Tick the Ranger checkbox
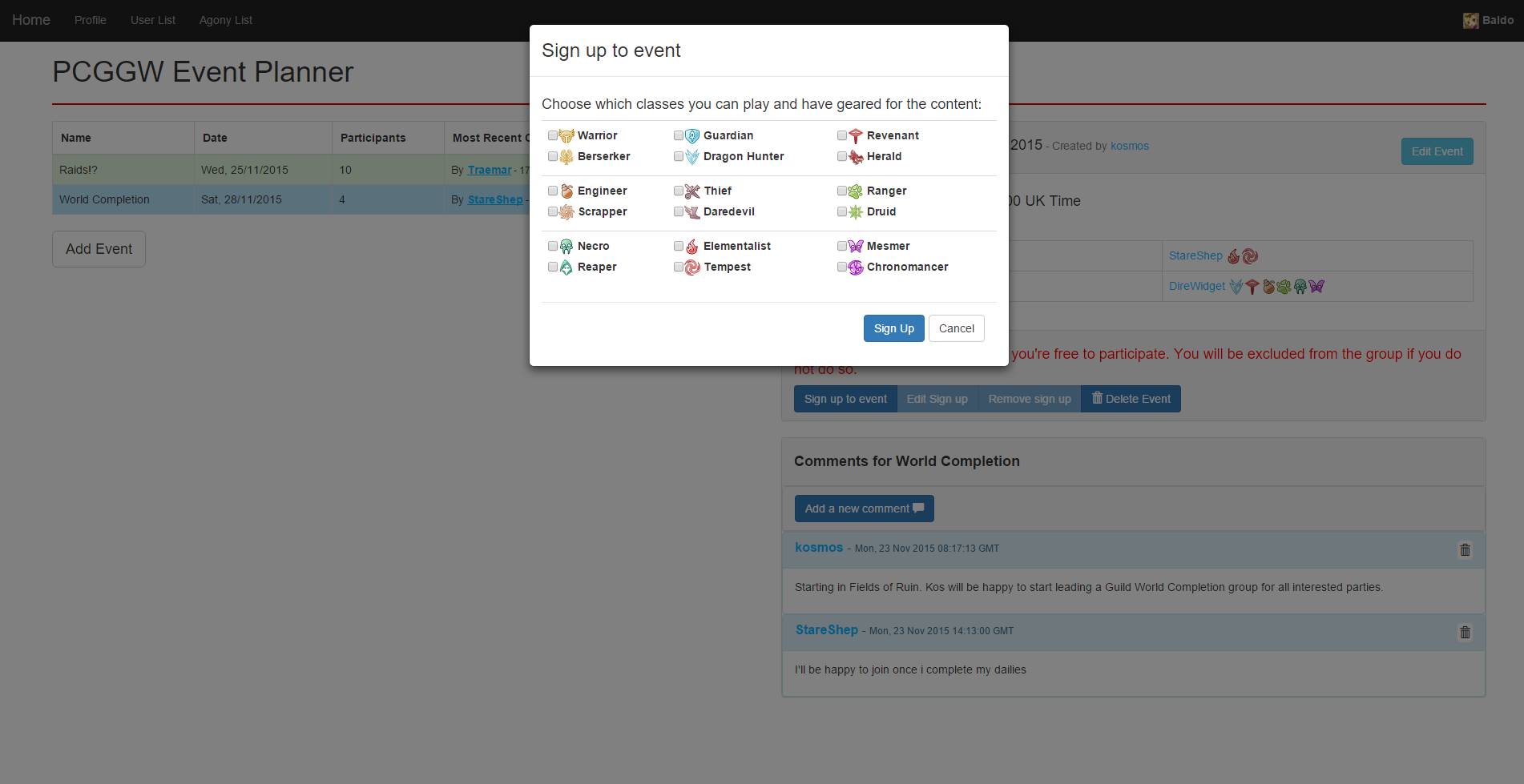The height and width of the screenshot is (784, 1524). coord(842,191)
